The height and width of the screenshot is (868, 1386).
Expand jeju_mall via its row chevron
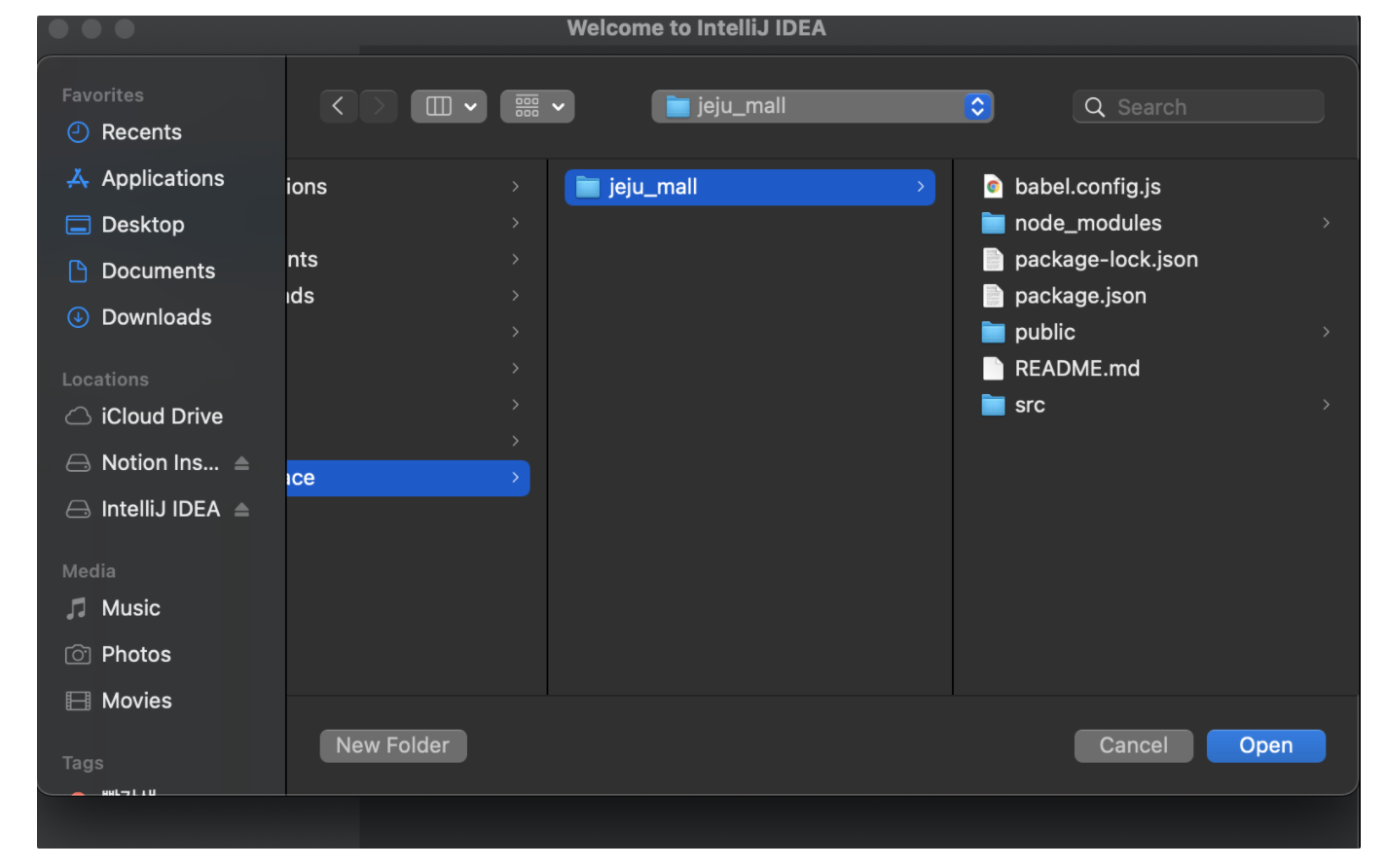pyautogui.click(x=921, y=187)
